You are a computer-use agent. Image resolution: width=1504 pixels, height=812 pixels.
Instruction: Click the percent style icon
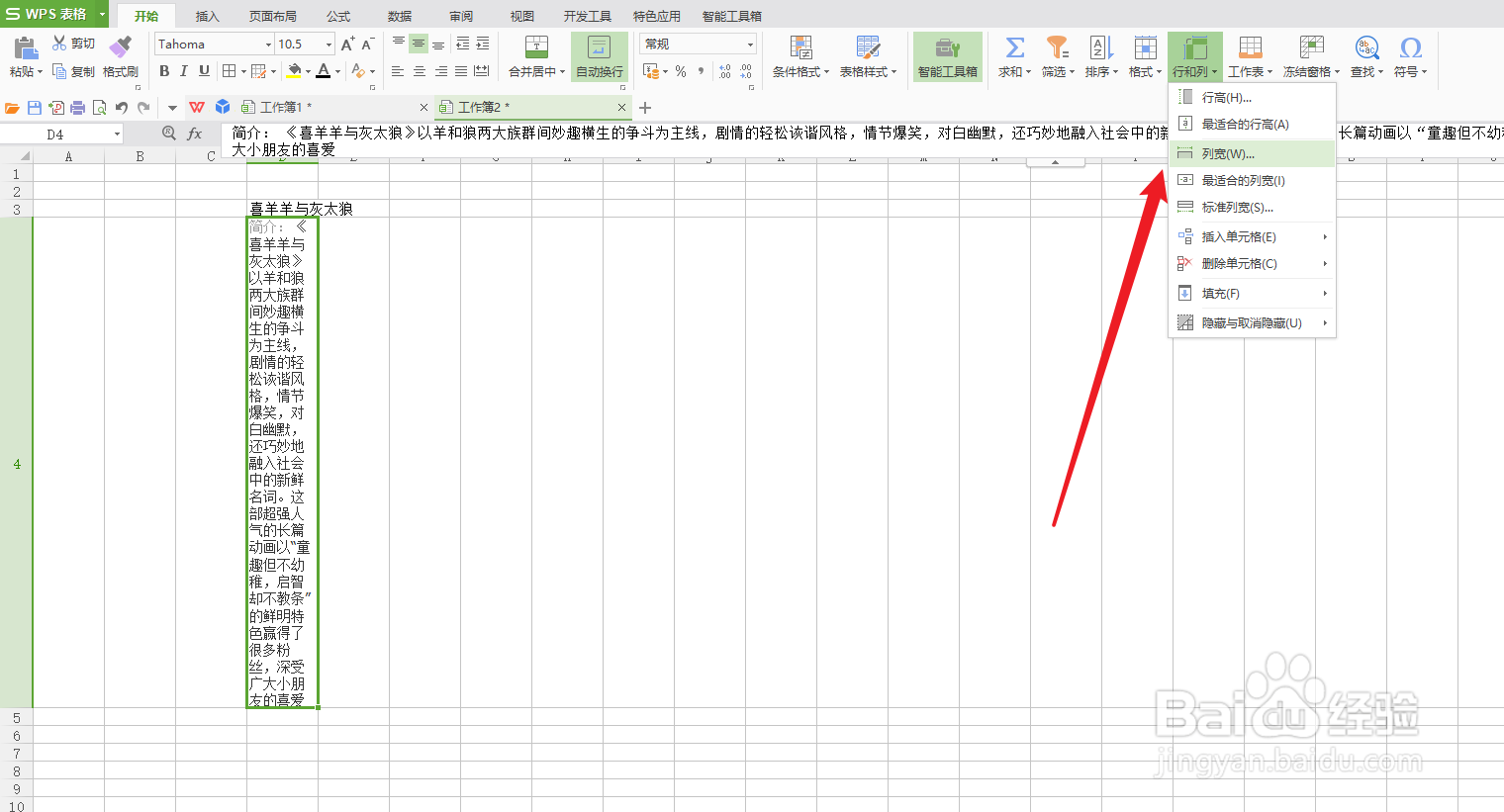point(681,71)
